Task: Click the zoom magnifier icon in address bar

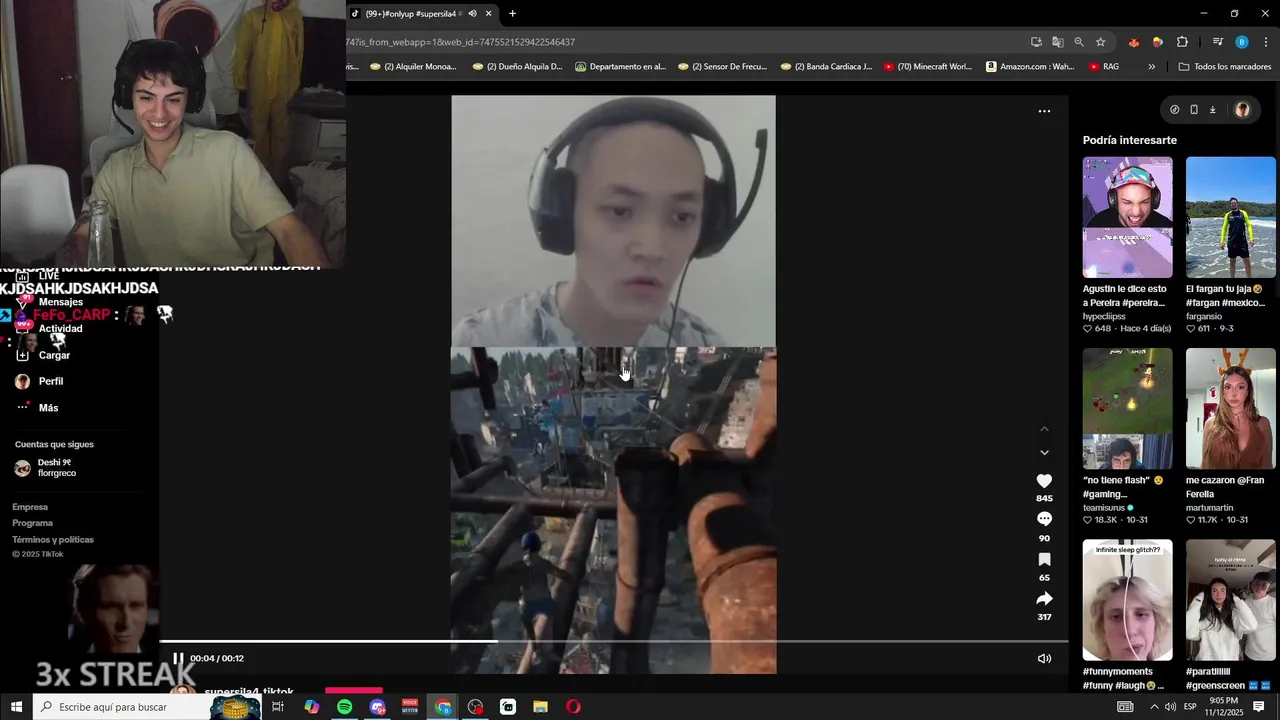Action: [x=1078, y=42]
